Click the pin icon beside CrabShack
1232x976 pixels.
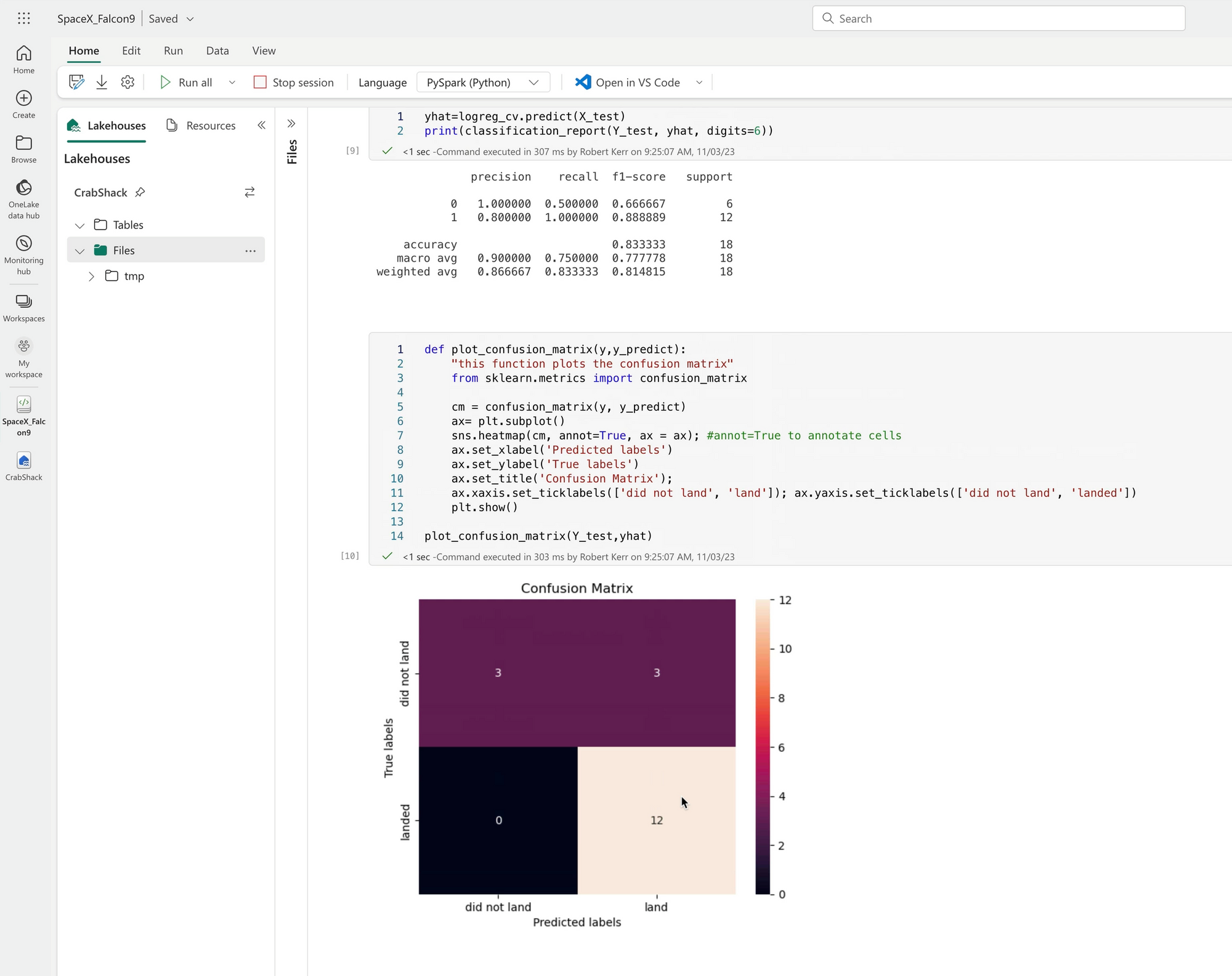140,192
